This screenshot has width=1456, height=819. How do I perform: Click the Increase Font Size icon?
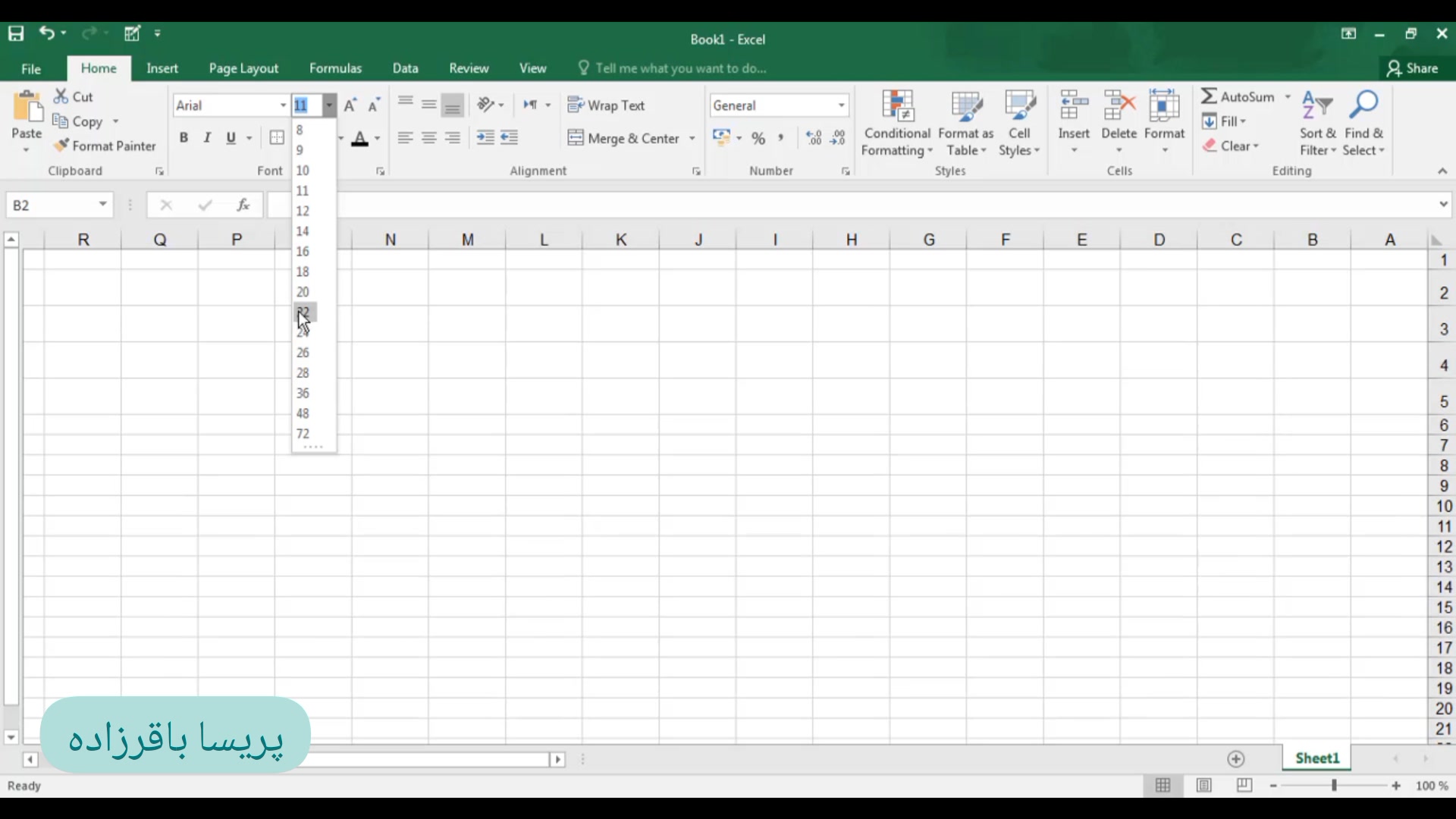[x=350, y=105]
